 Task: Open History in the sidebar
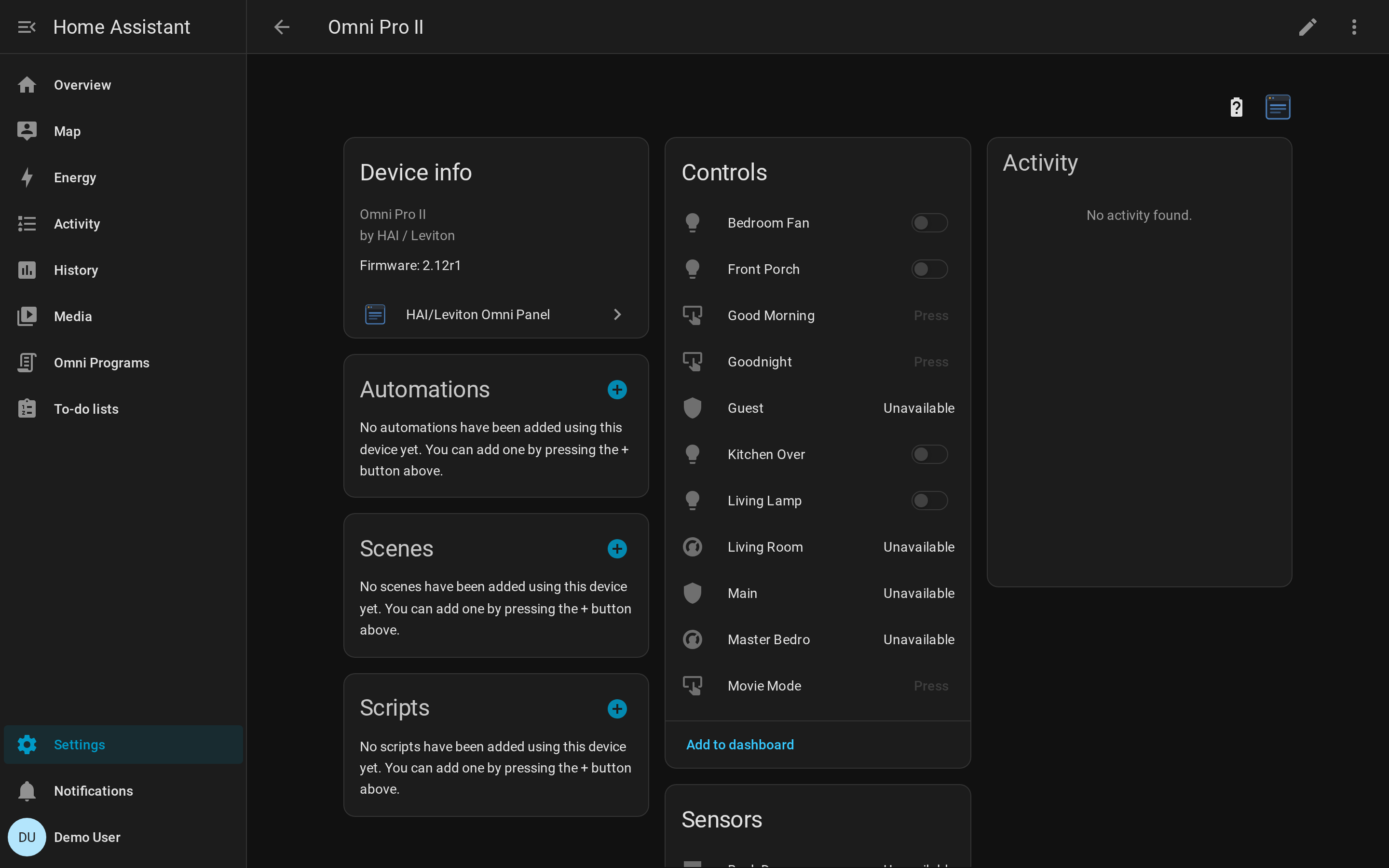(123, 271)
